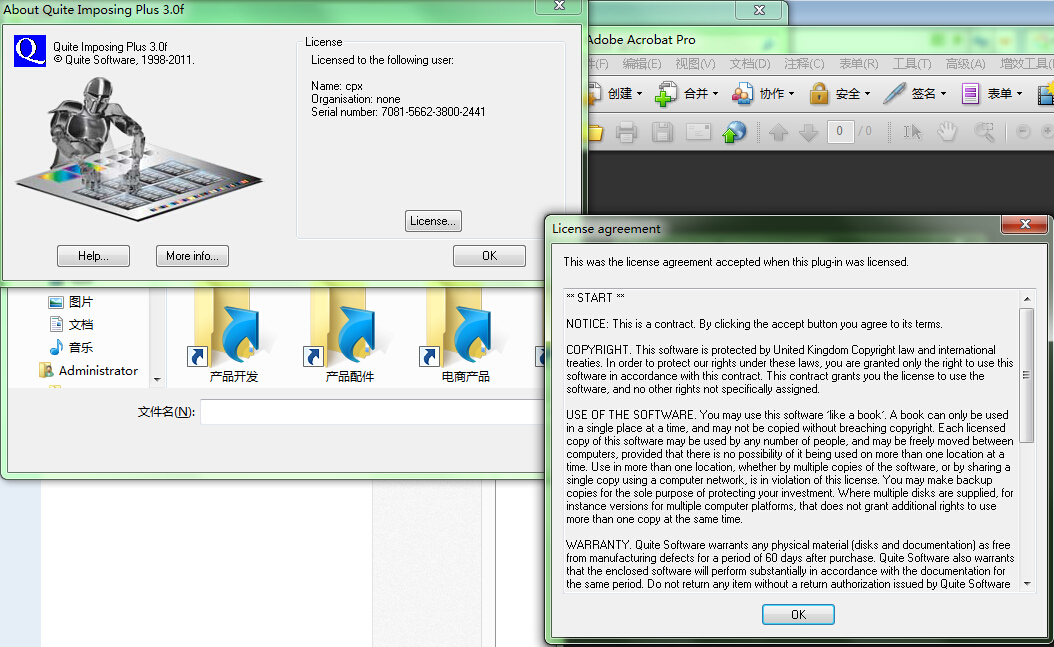This screenshot has height=647, width=1054.
Task: Click the Print icon in Acrobat toolbar
Action: [x=626, y=132]
